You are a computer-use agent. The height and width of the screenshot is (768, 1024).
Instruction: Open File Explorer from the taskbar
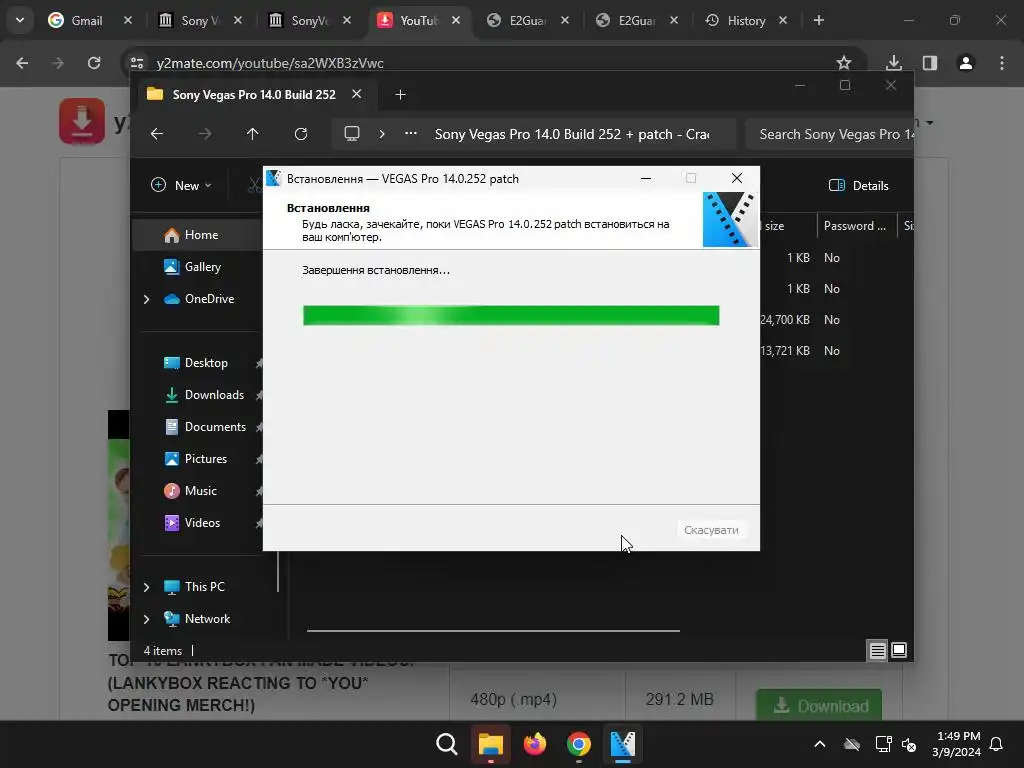490,744
